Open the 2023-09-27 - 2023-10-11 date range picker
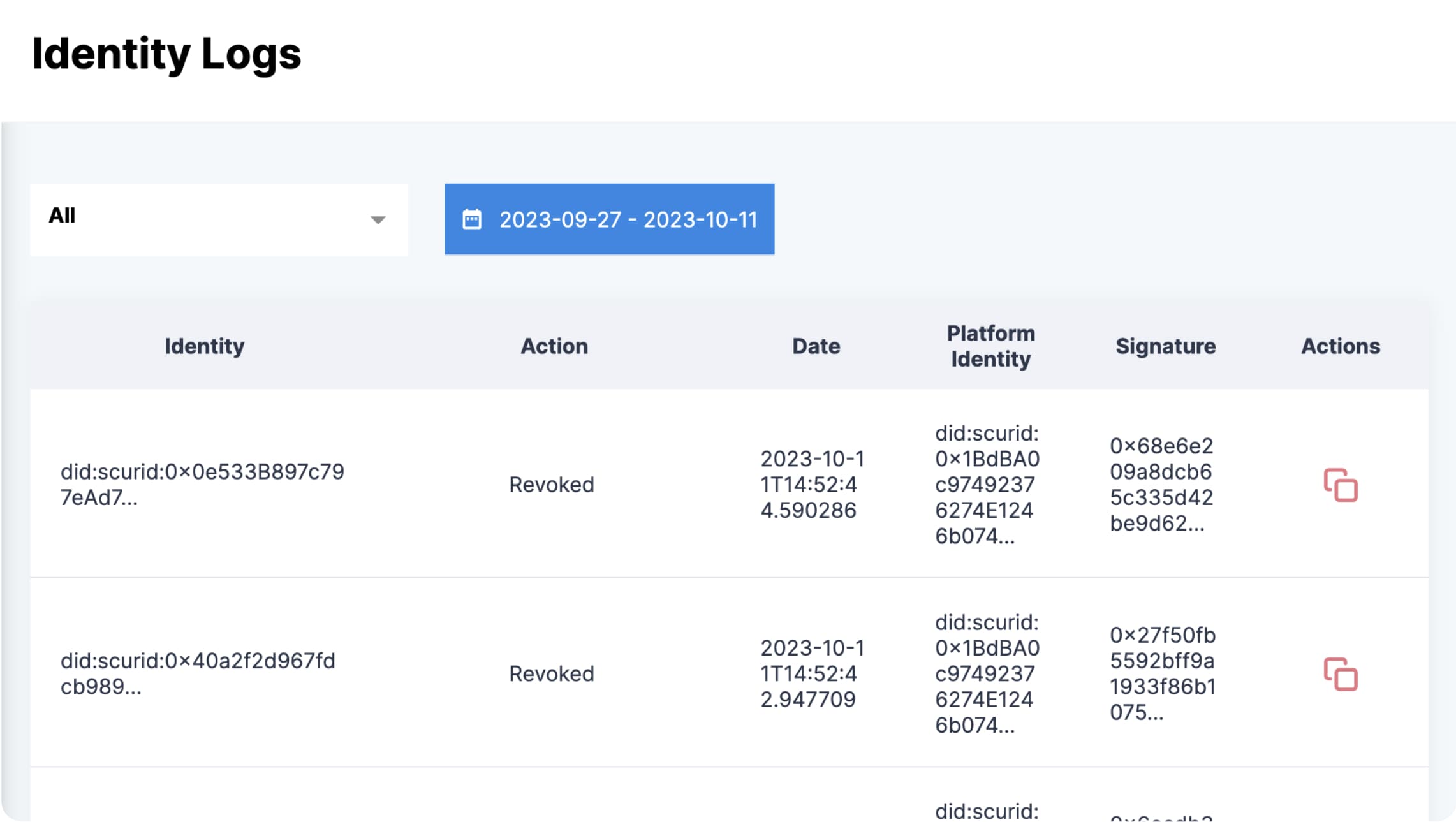The image size is (1456, 822). click(609, 219)
